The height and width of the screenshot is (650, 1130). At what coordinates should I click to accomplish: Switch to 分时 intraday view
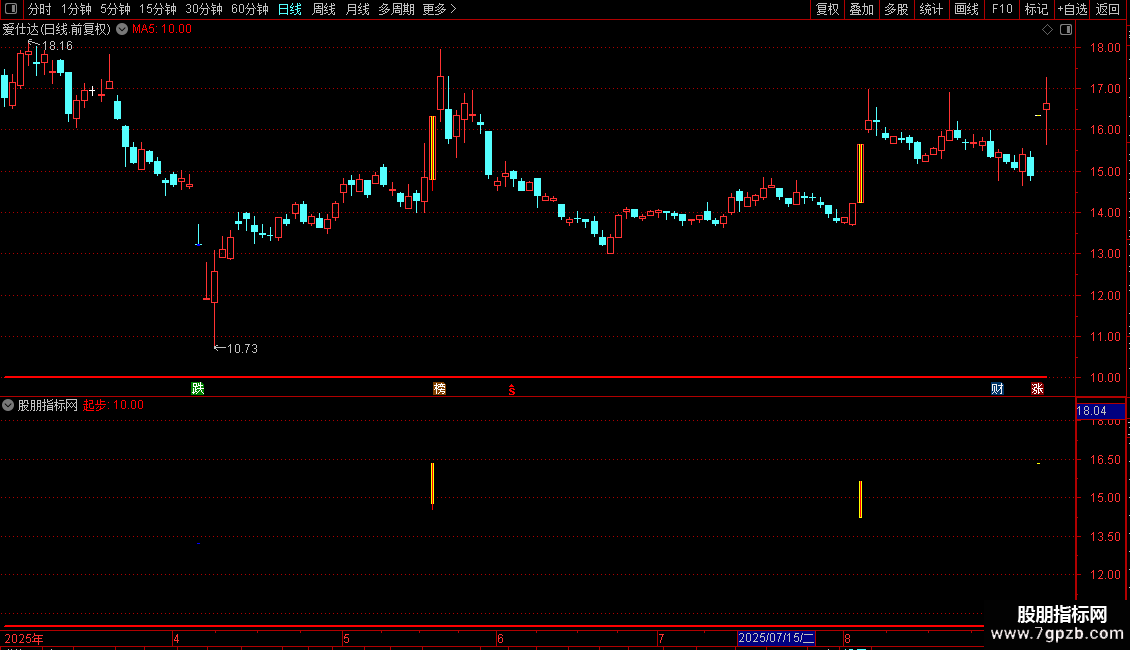40,9
